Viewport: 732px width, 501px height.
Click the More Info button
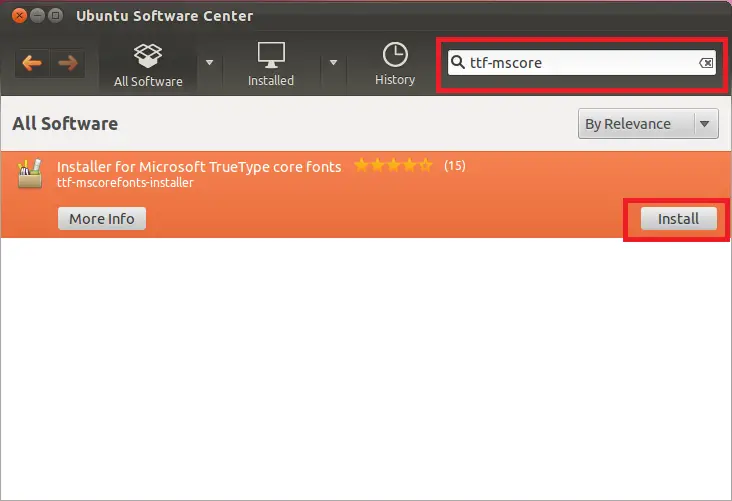(102, 219)
